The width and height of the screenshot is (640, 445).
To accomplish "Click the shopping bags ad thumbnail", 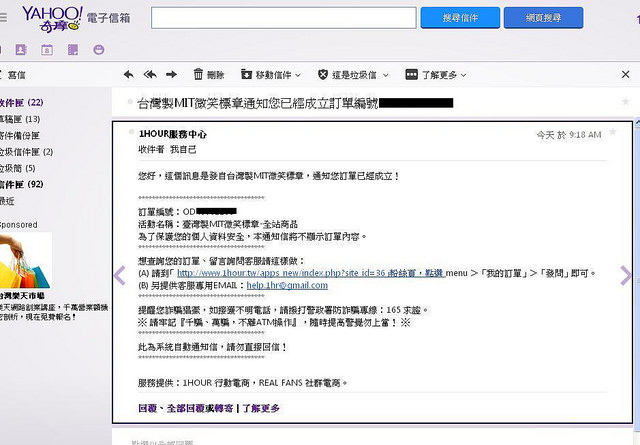I will 25,260.
